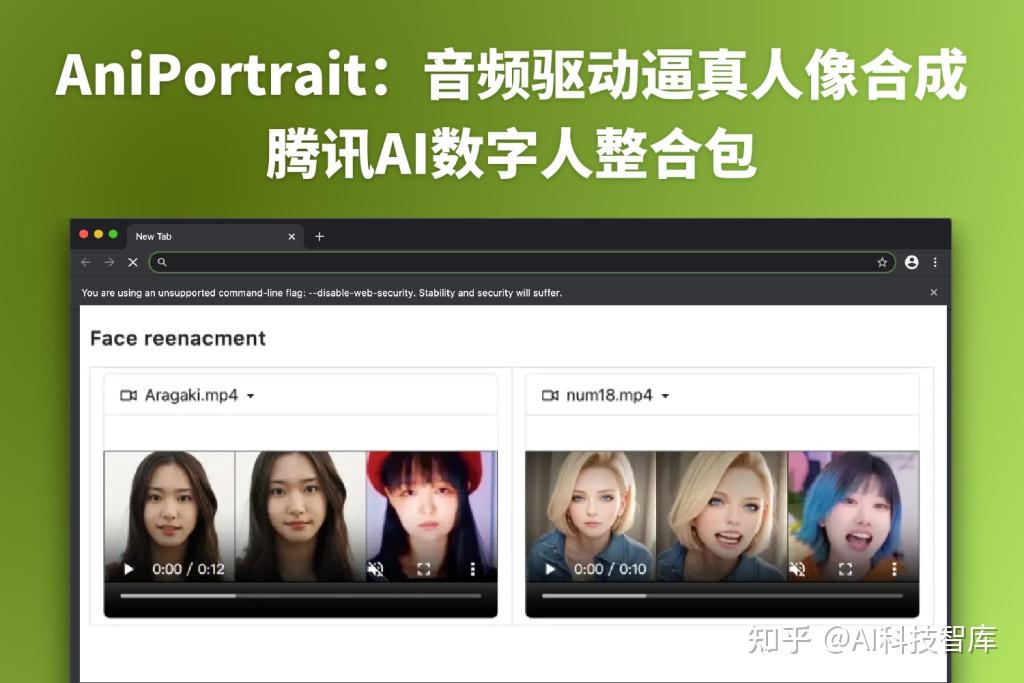The height and width of the screenshot is (683, 1024).
Task: Bookmark this page with the star icon
Action: (x=883, y=261)
